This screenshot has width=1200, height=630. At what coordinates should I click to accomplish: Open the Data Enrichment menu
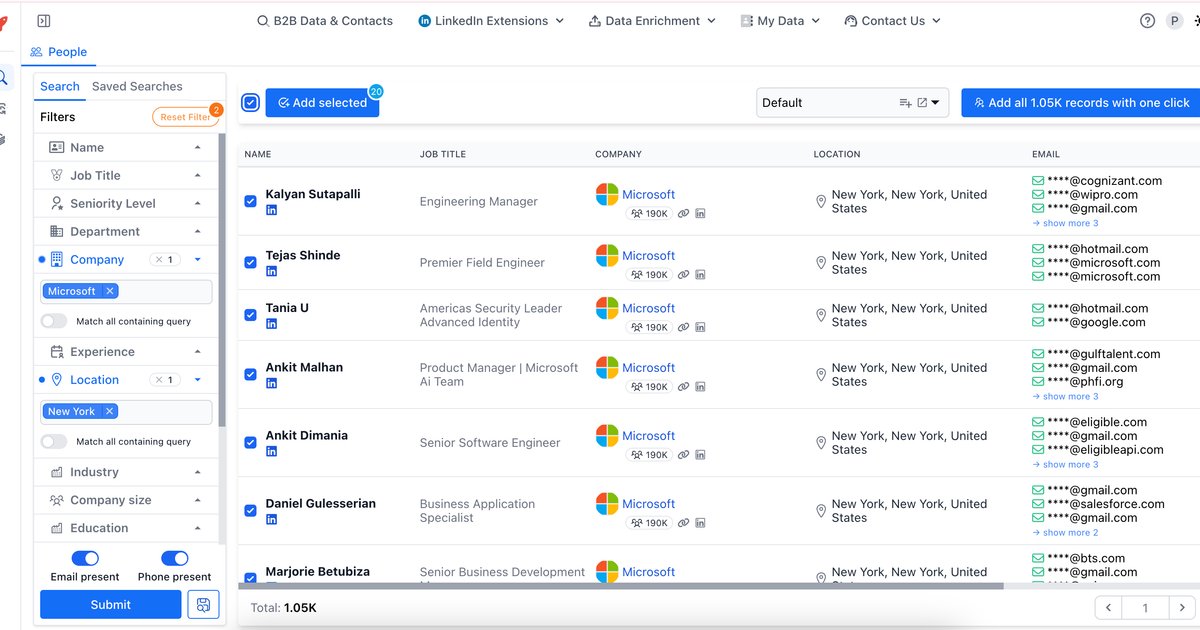tap(652, 21)
